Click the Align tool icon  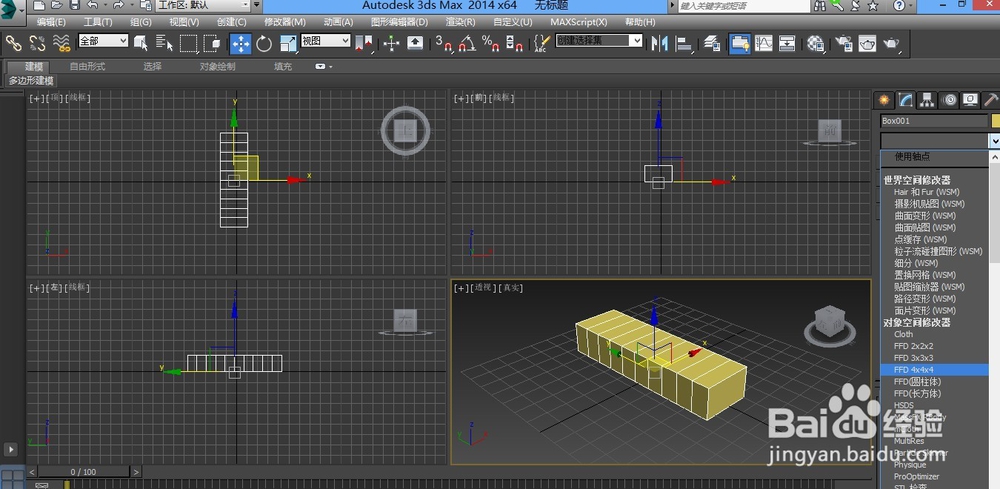pos(684,43)
